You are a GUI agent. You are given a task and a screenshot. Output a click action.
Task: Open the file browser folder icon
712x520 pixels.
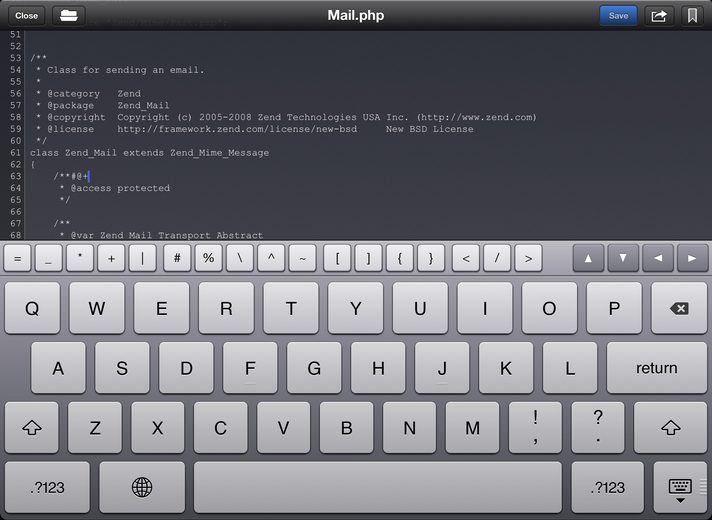tap(69, 15)
